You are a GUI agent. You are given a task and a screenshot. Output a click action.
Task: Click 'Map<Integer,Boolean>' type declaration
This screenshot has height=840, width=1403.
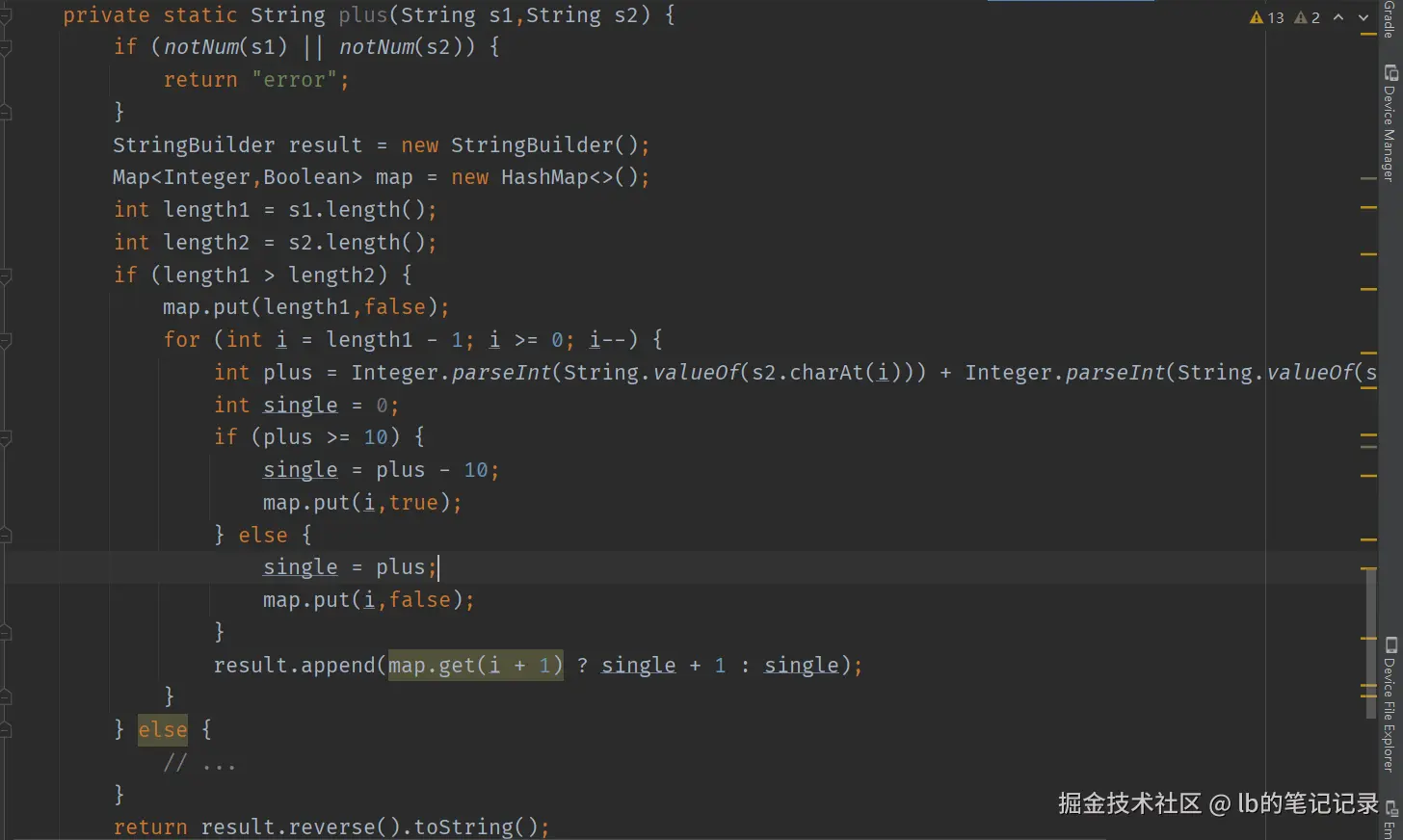coord(237,177)
